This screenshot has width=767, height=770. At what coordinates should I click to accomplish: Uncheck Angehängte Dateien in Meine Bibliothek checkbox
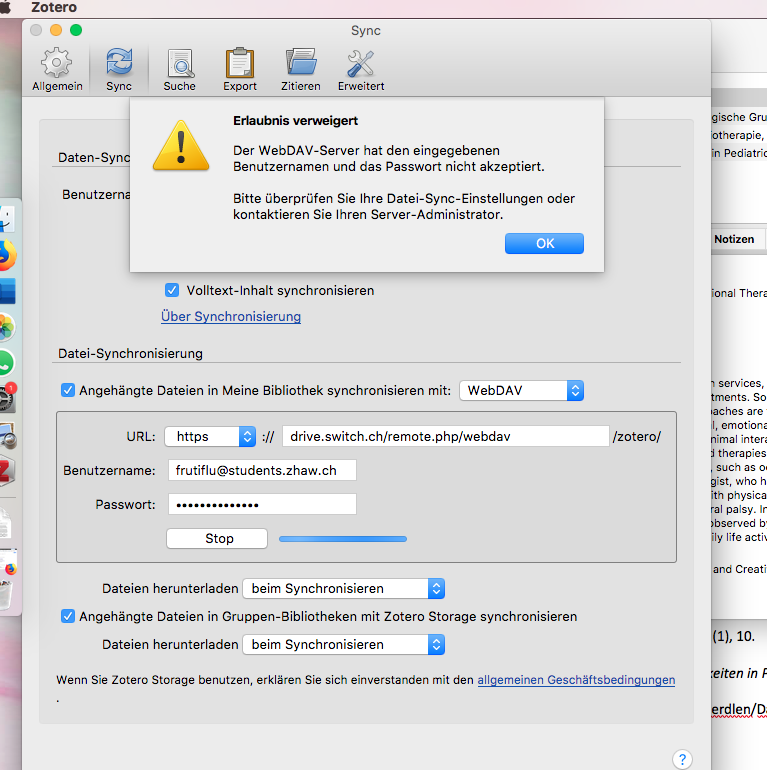[68, 390]
